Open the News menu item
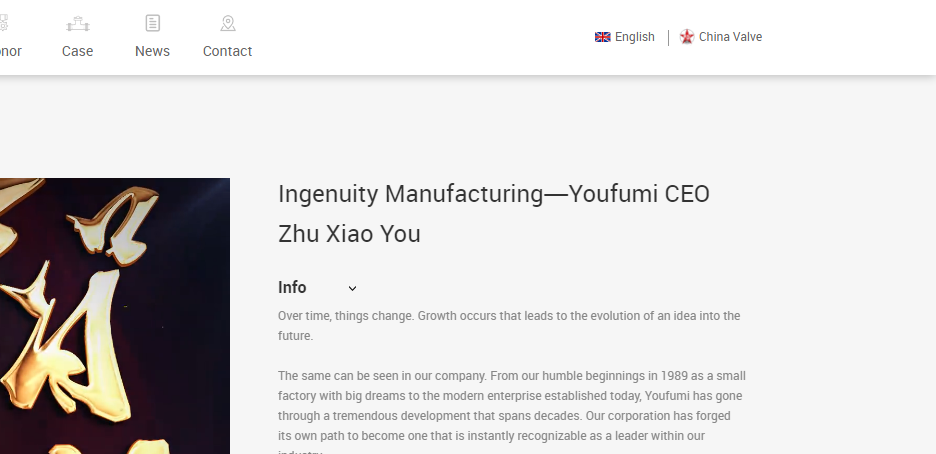Image resolution: width=936 pixels, height=454 pixels. pyautogui.click(x=152, y=51)
